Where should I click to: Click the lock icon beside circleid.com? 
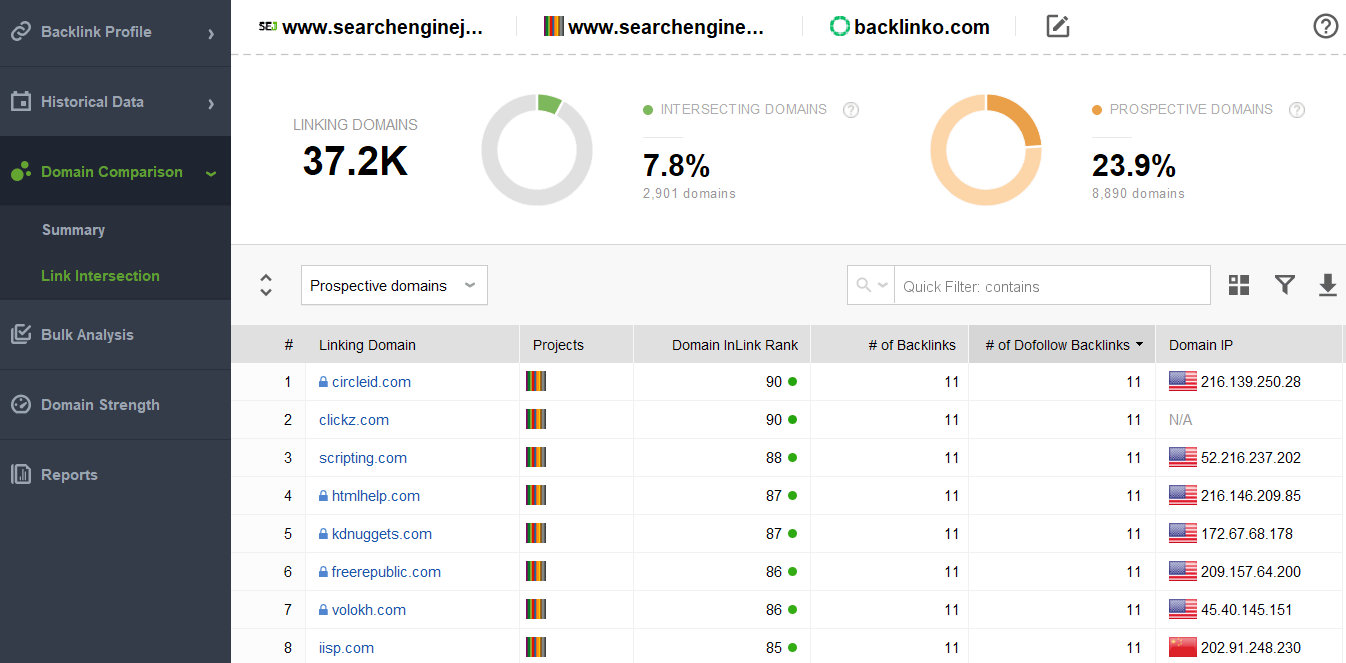(x=323, y=382)
